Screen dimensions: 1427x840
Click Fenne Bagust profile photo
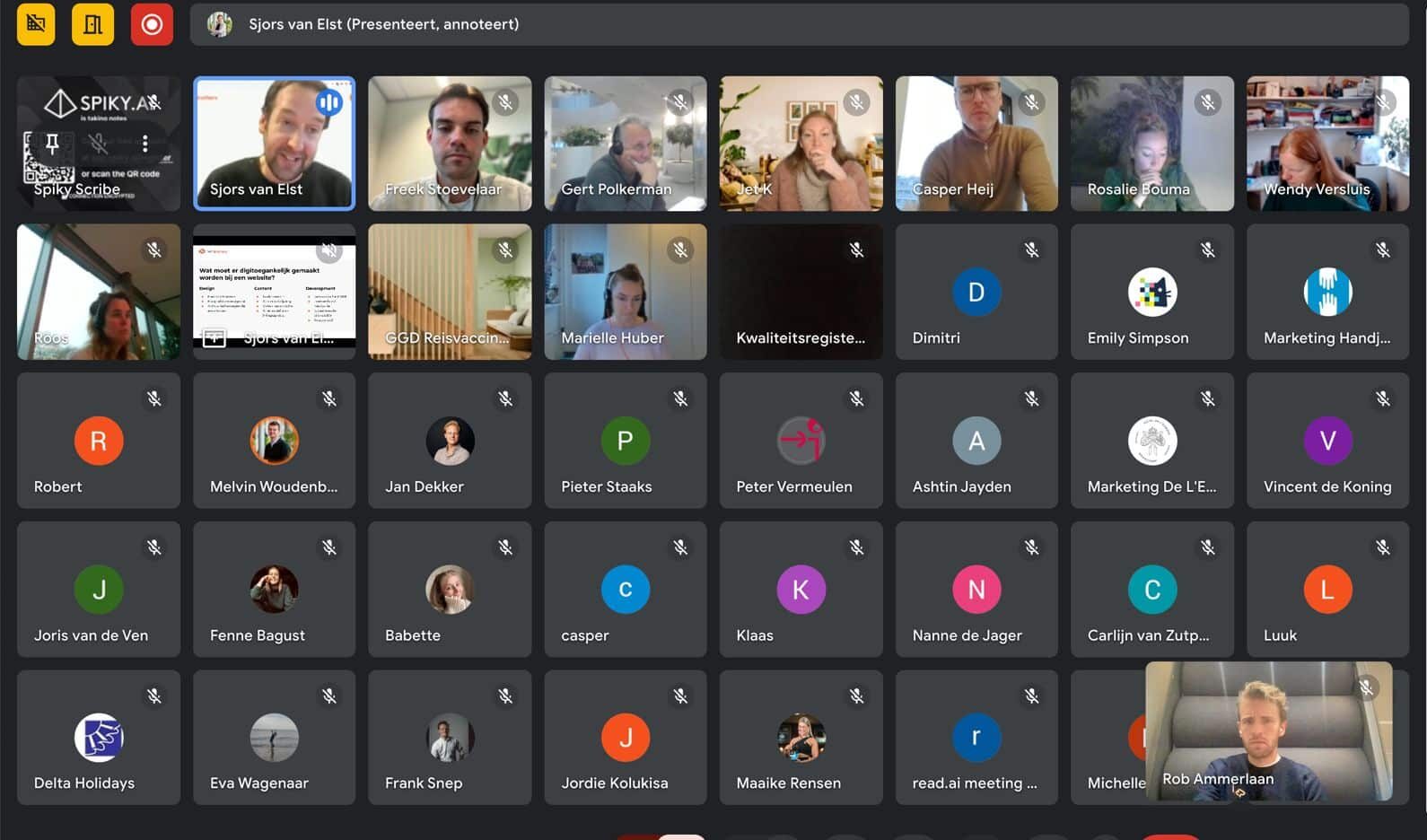(274, 589)
